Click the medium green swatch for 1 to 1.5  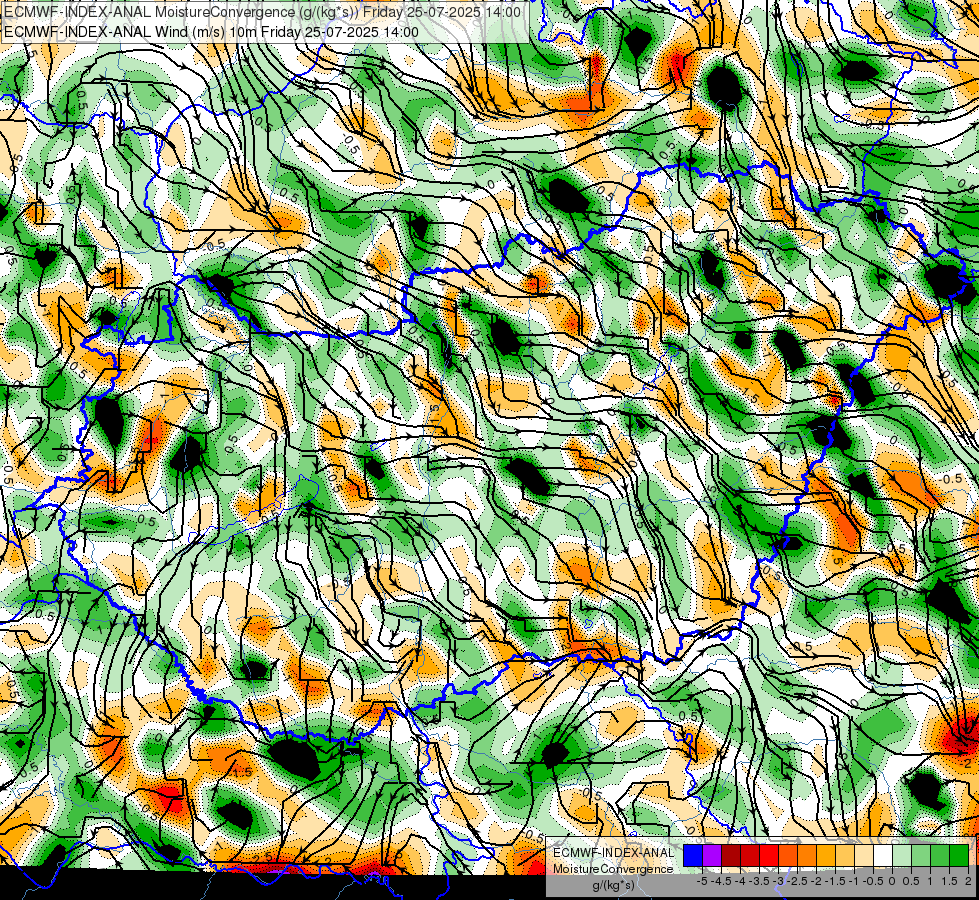pos(940,856)
